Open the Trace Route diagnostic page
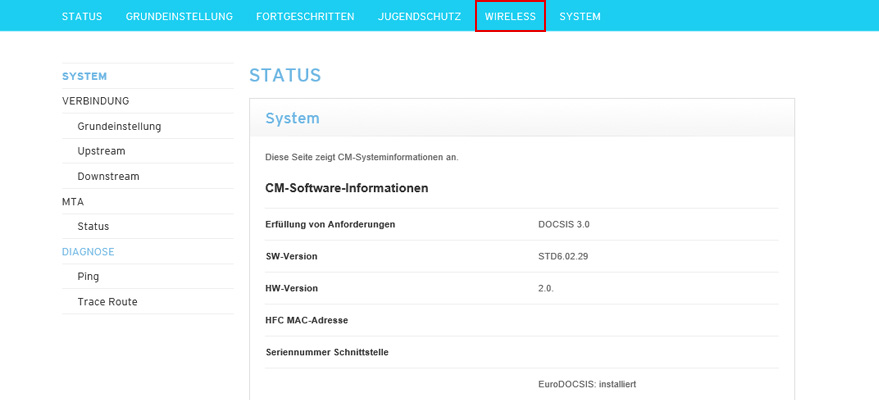The height and width of the screenshot is (400, 879). 107,301
